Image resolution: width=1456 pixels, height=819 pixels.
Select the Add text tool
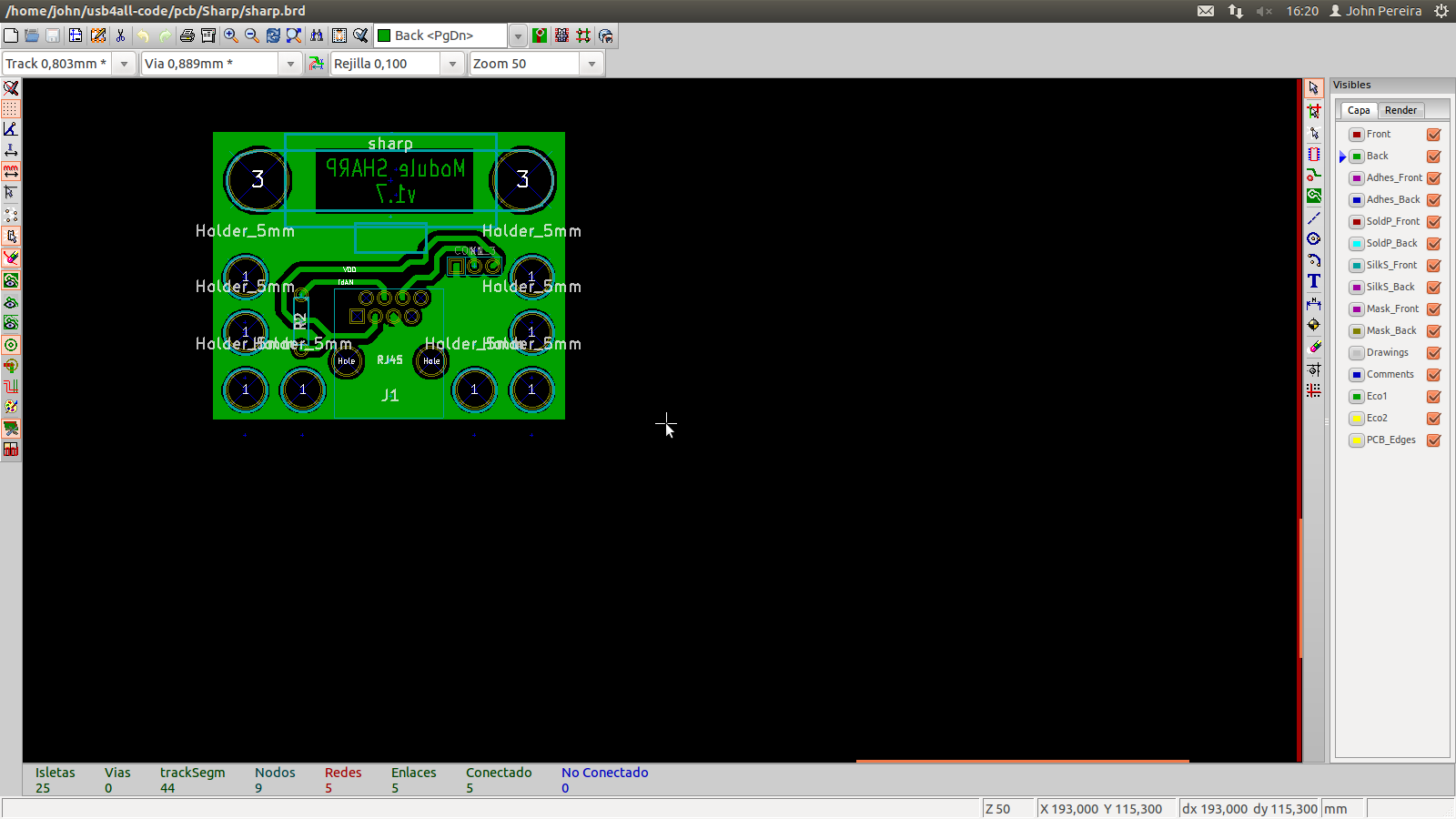(1314, 281)
